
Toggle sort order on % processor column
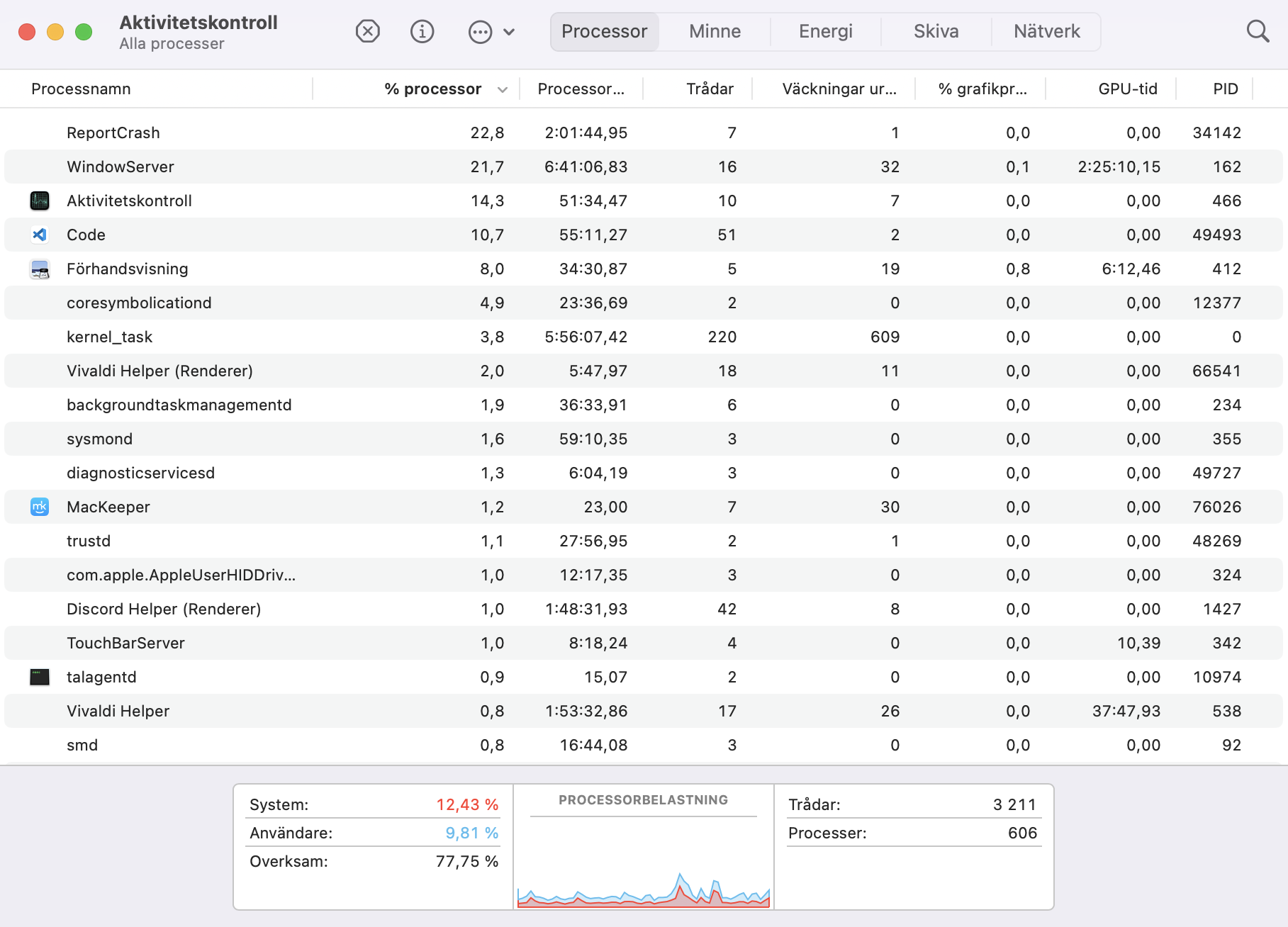[x=416, y=89]
